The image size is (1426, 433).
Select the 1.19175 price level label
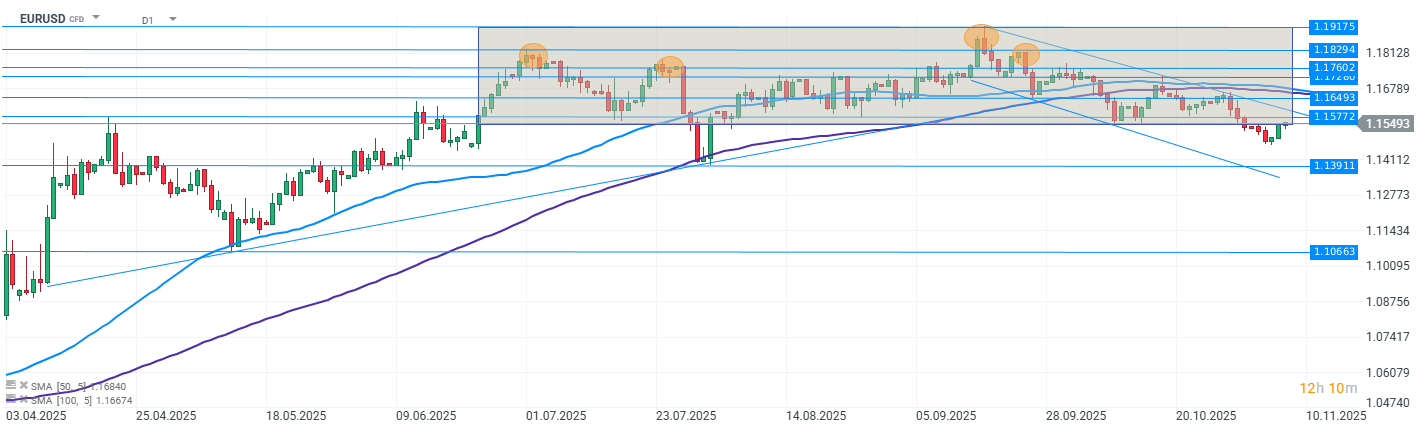(x=1334, y=28)
